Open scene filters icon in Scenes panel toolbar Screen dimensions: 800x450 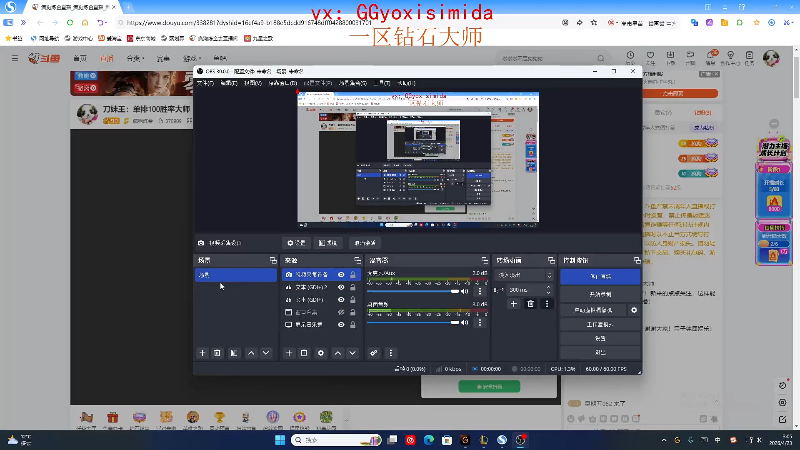click(234, 353)
